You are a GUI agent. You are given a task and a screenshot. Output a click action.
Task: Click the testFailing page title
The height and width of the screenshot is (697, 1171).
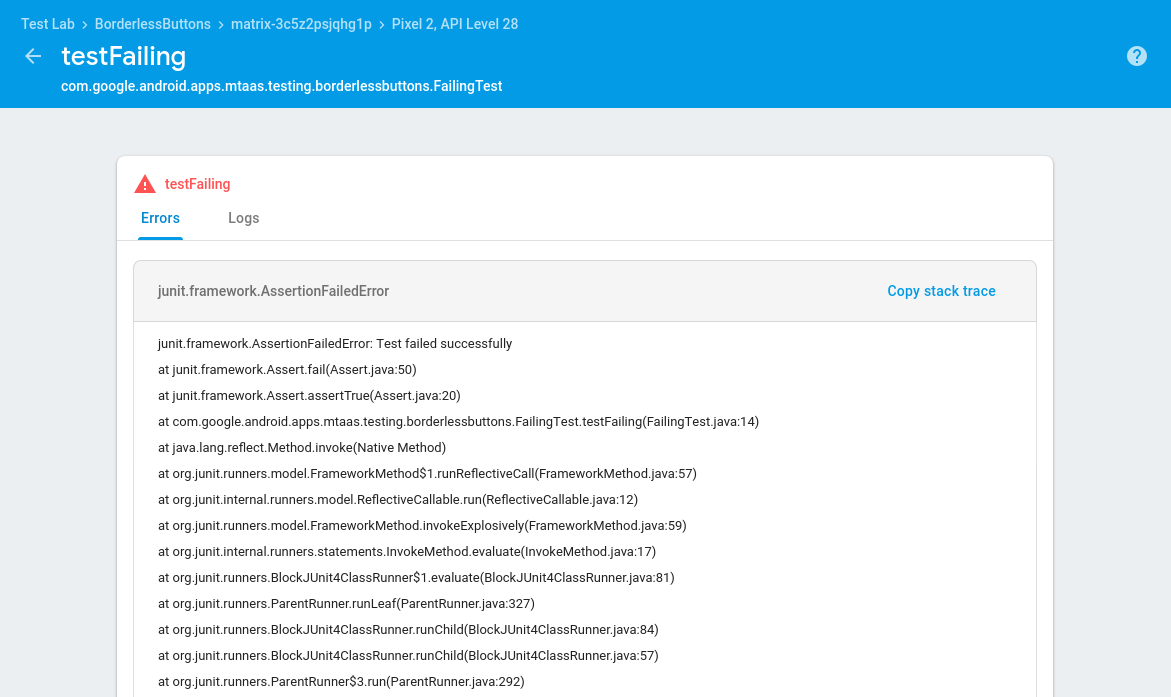pyautogui.click(x=123, y=56)
